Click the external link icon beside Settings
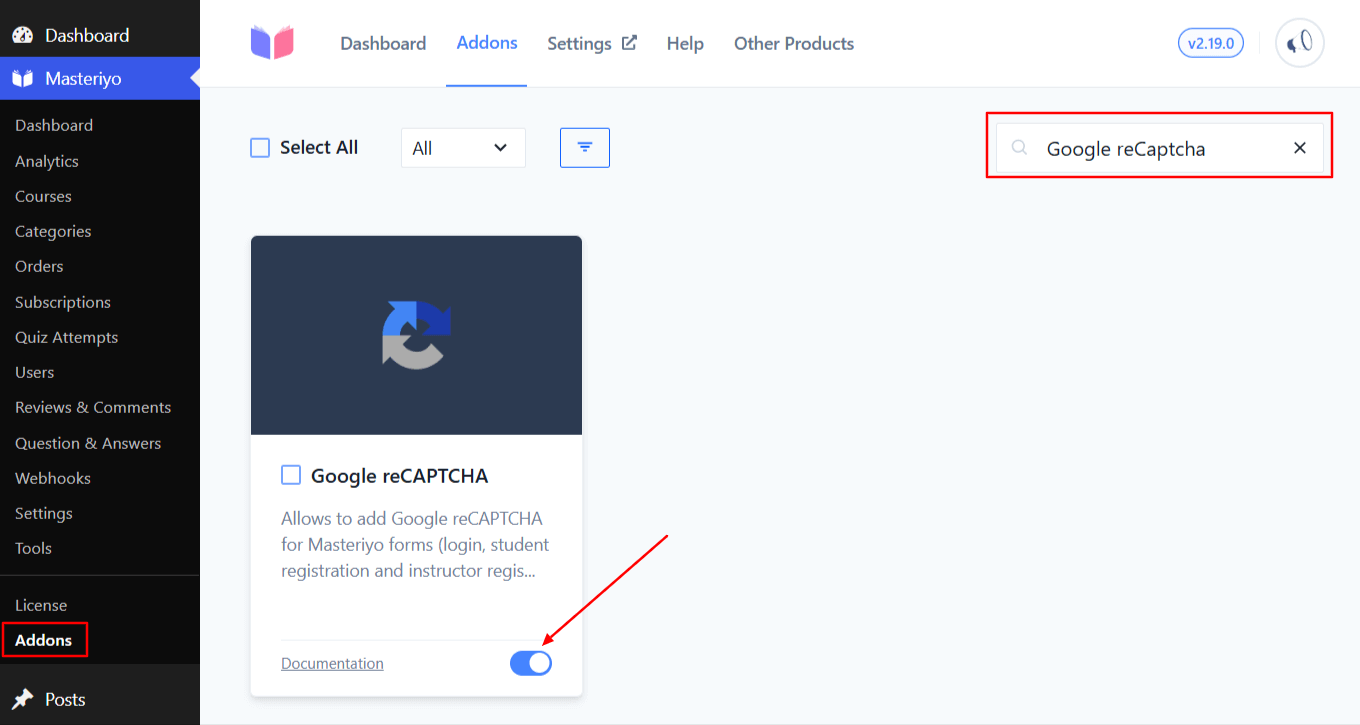Viewport: 1360px width, 725px height. click(629, 43)
